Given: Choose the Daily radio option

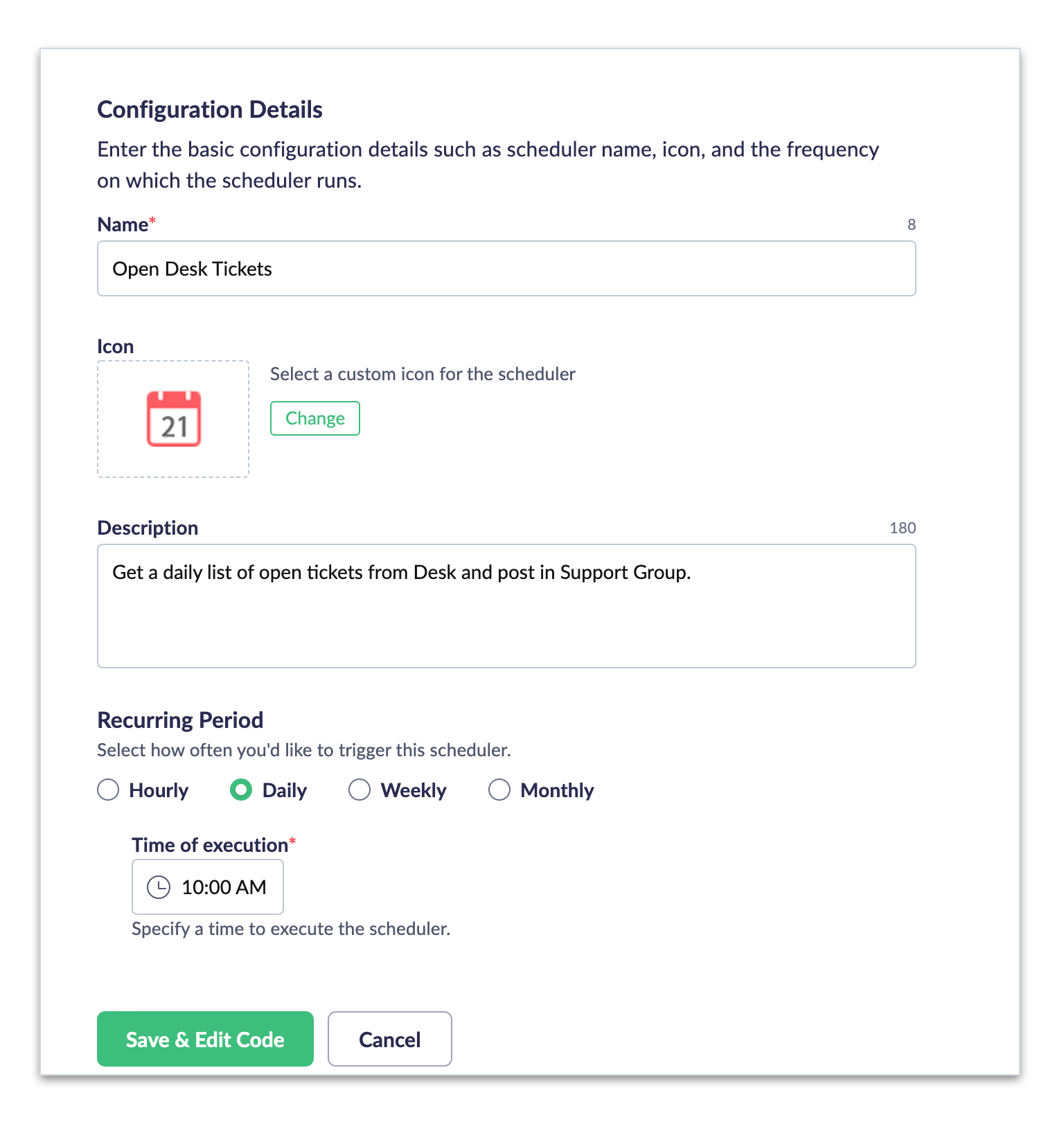Looking at the screenshot, I should point(241,790).
